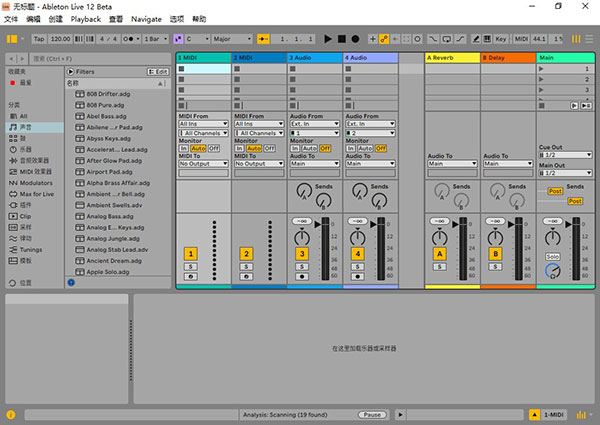Open the 创建 menu

(x=55, y=19)
